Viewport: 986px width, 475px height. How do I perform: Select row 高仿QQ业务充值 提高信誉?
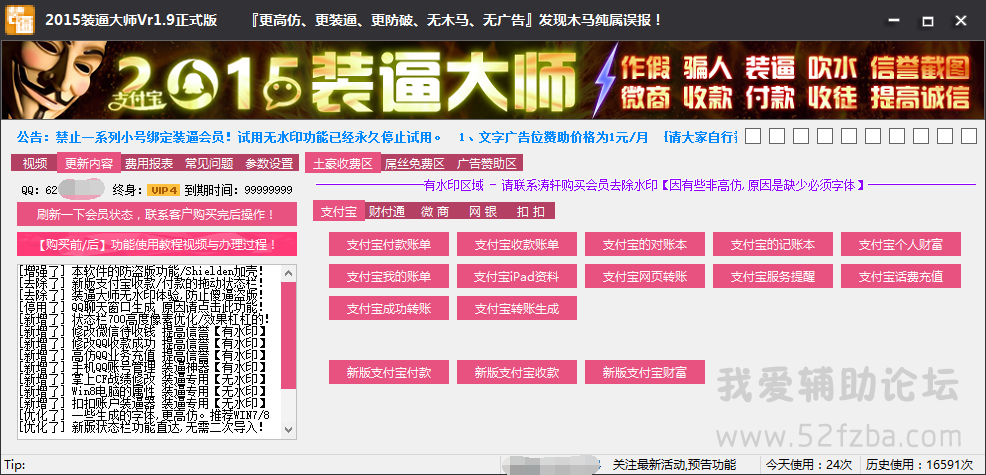coord(143,355)
